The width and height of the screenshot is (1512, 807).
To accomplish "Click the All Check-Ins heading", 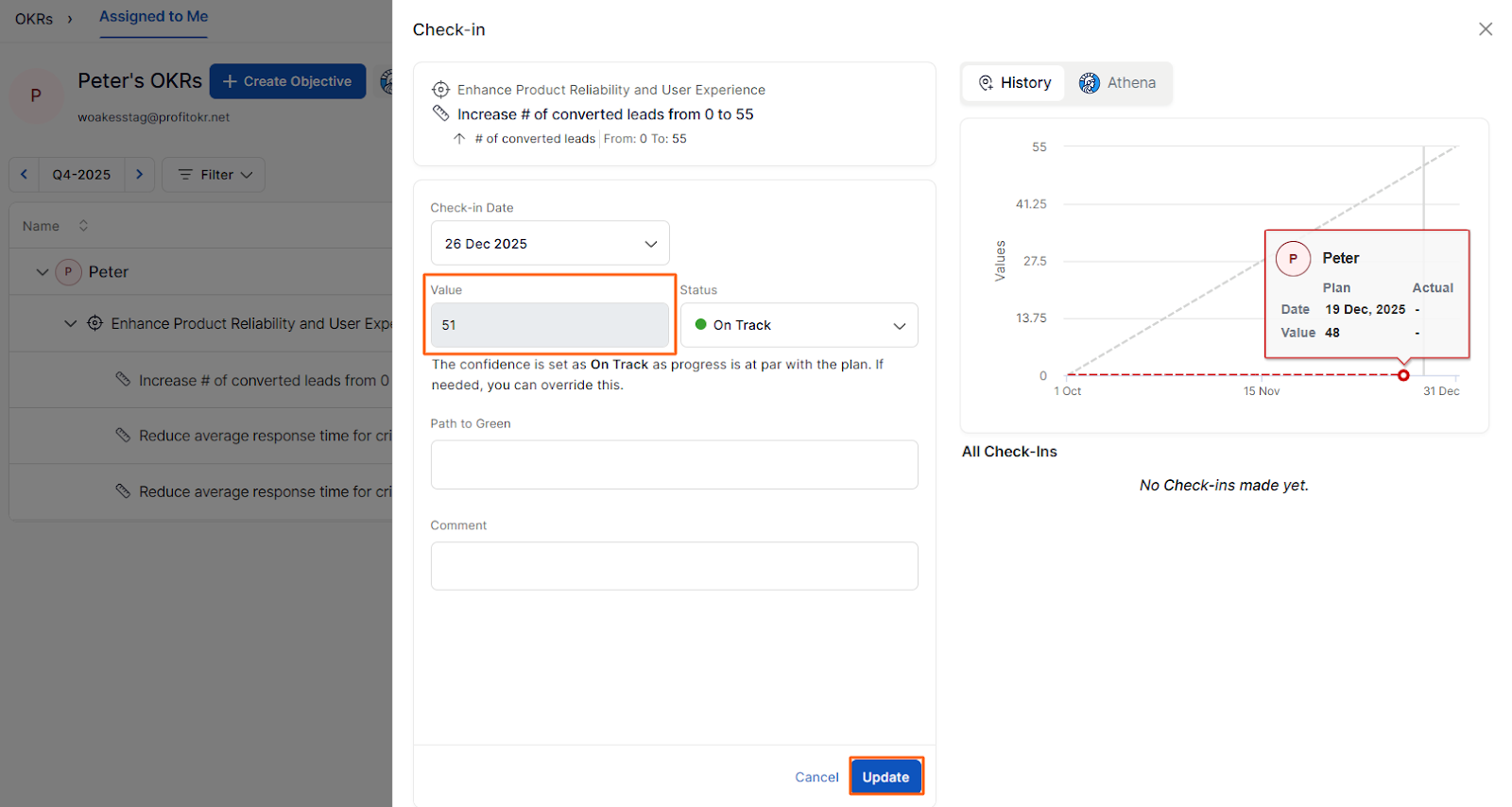I will [1009, 452].
